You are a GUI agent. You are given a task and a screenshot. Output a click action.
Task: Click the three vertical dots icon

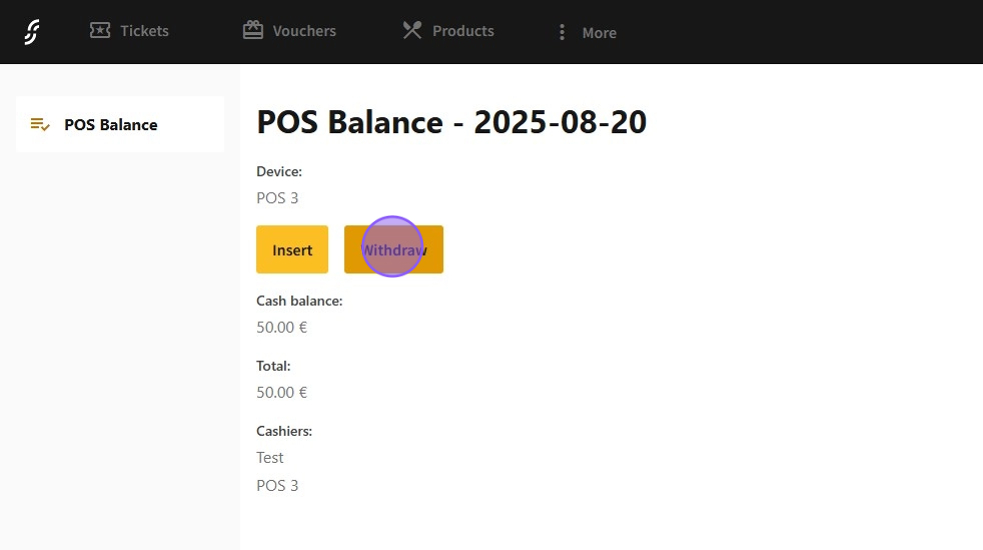562,33
